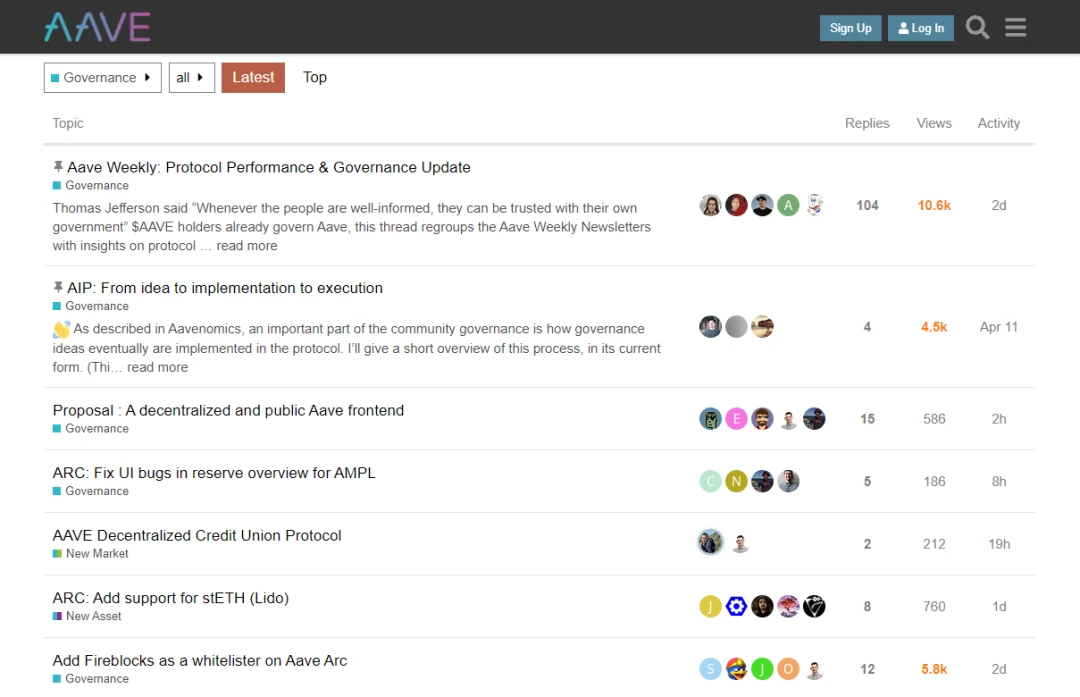Open blue hexagon avatar in stETH row
Screen dimensions: 1080x697
736,606
